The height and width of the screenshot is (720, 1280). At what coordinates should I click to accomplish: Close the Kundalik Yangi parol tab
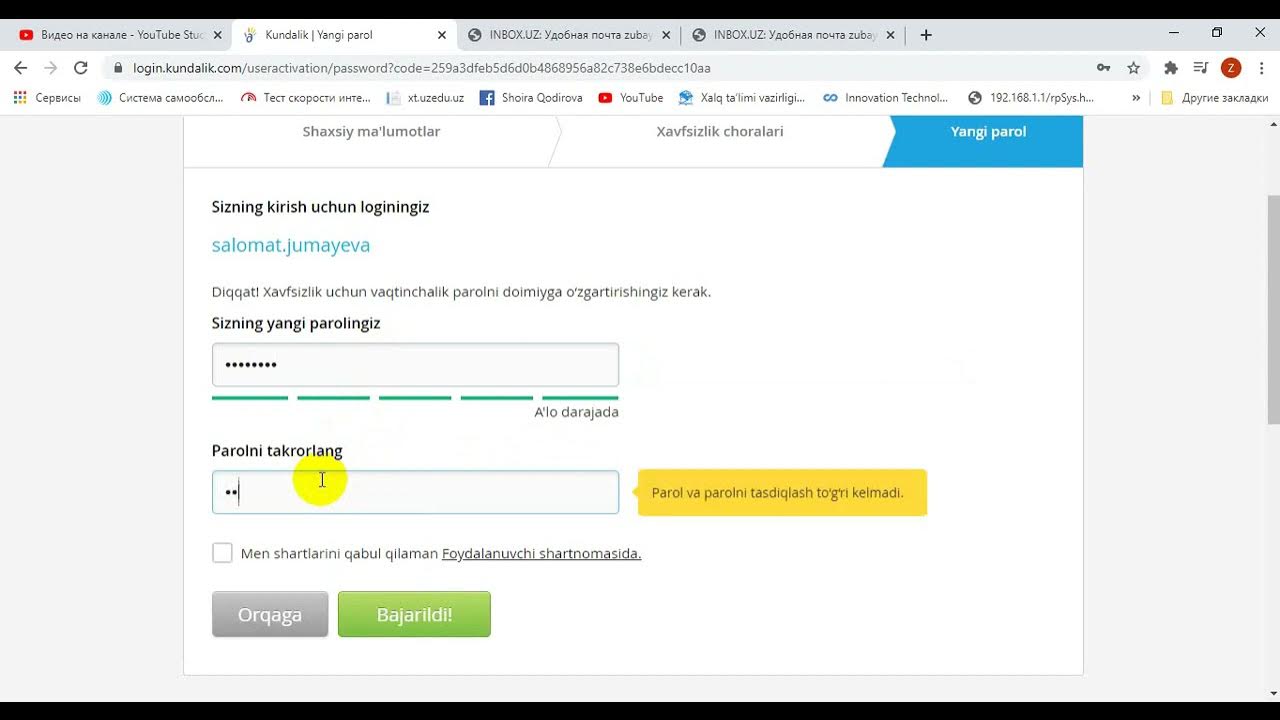pos(442,35)
